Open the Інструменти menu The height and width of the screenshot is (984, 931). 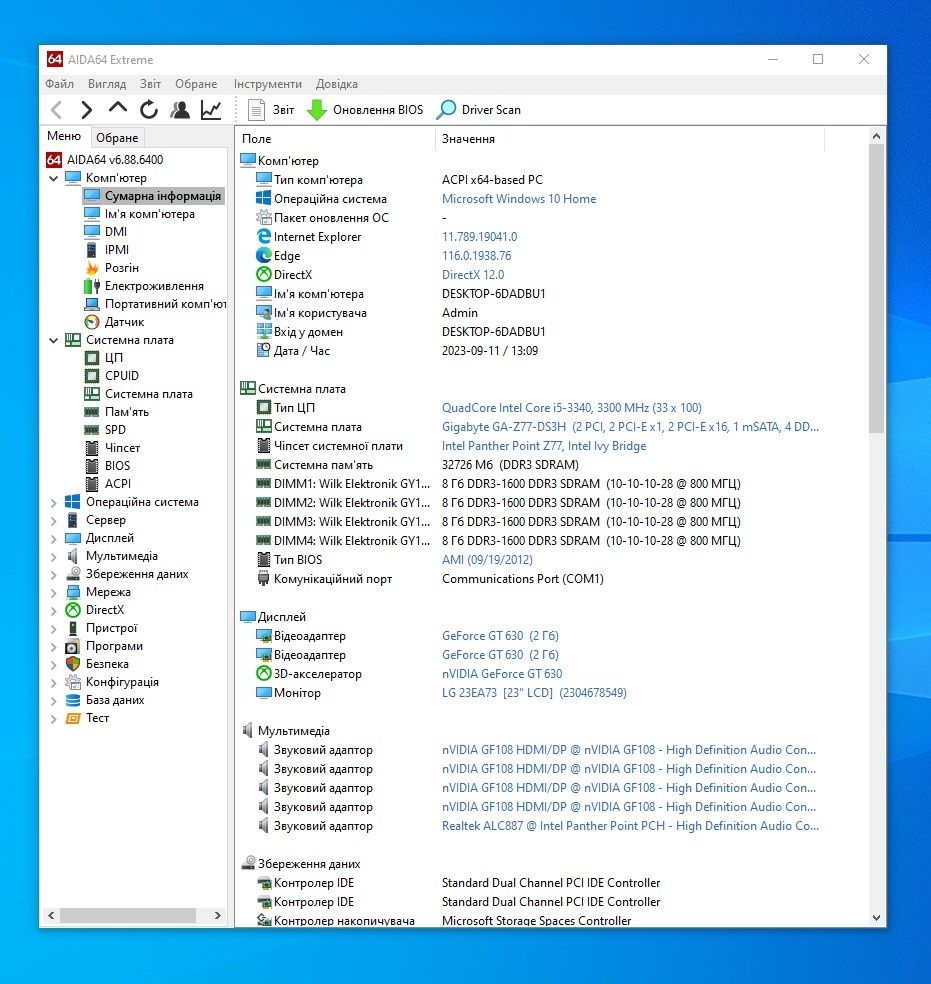268,84
